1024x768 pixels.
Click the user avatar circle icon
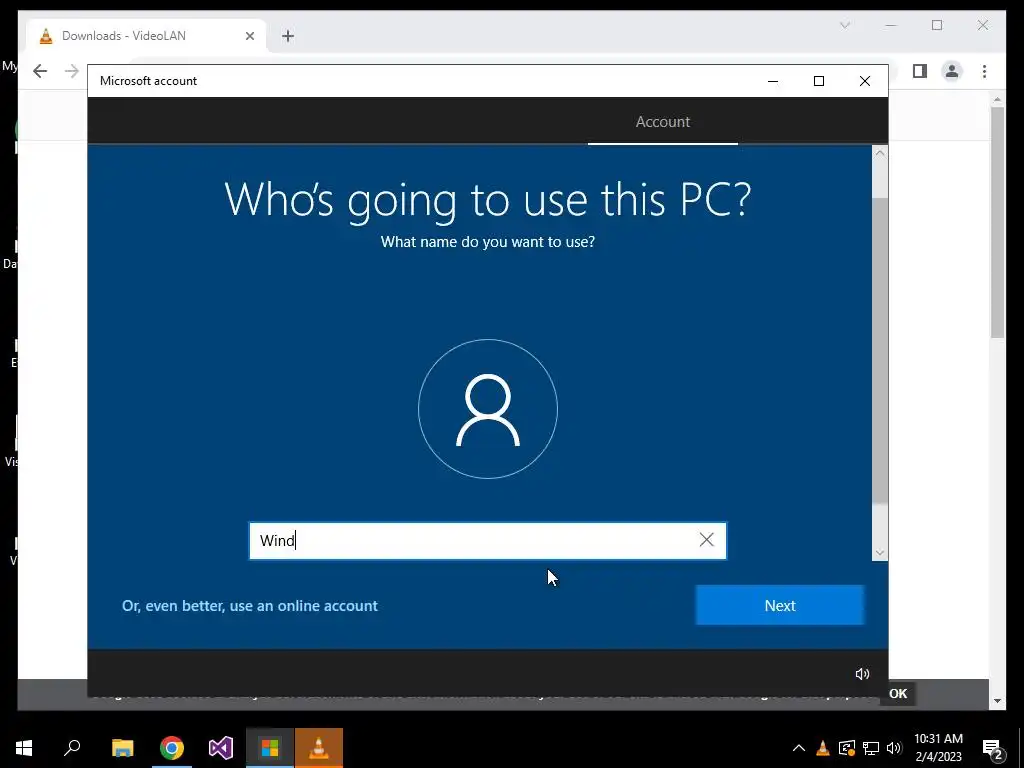click(488, 409)
